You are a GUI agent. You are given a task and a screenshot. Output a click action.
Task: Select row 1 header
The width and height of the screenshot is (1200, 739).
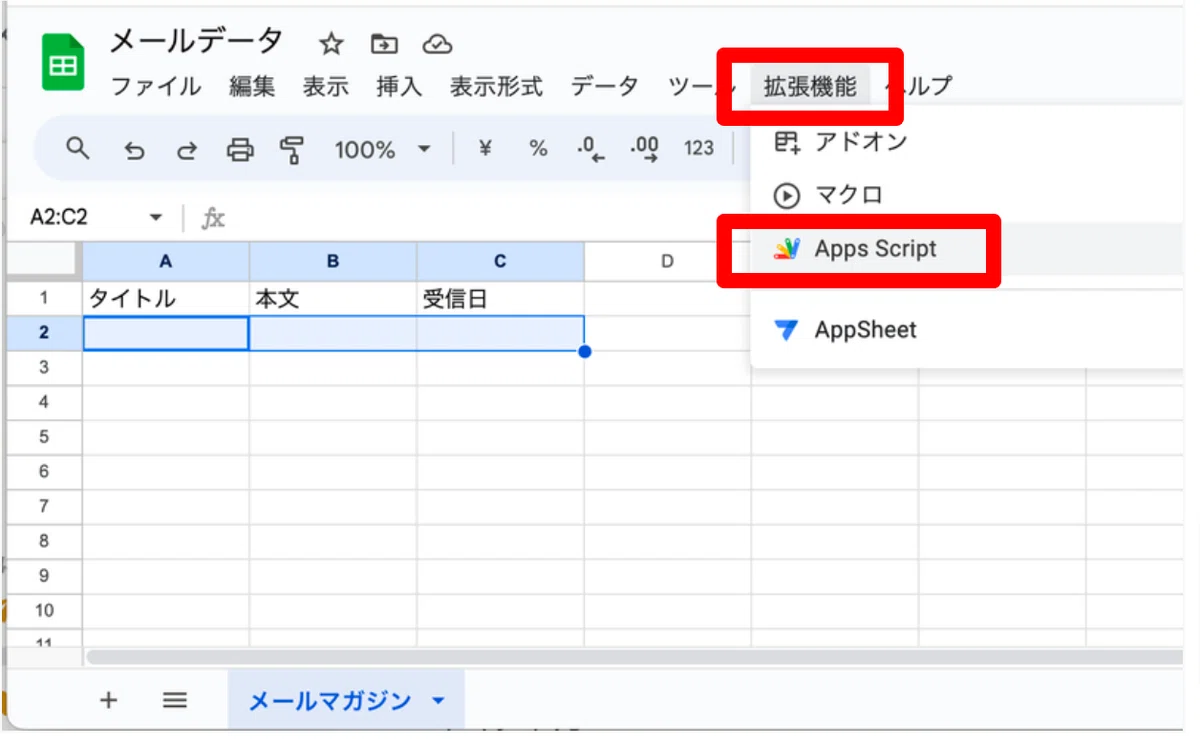(44, 298)
